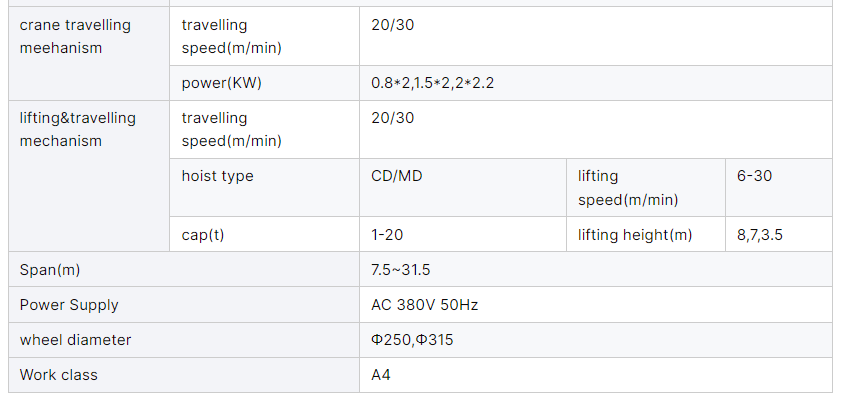
Task: Select the 'A4' work class value
Action: click(x=381, y=375)
